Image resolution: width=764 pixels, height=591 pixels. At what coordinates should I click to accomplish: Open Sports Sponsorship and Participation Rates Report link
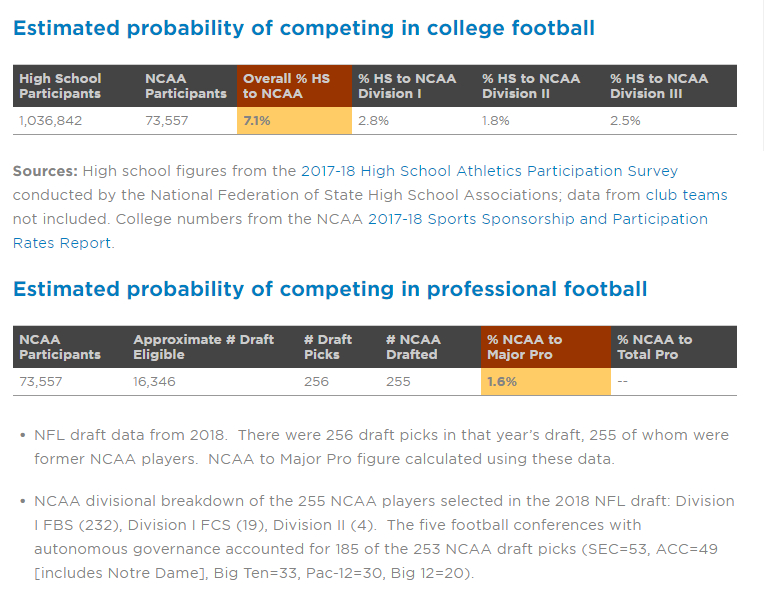[538, 219]
